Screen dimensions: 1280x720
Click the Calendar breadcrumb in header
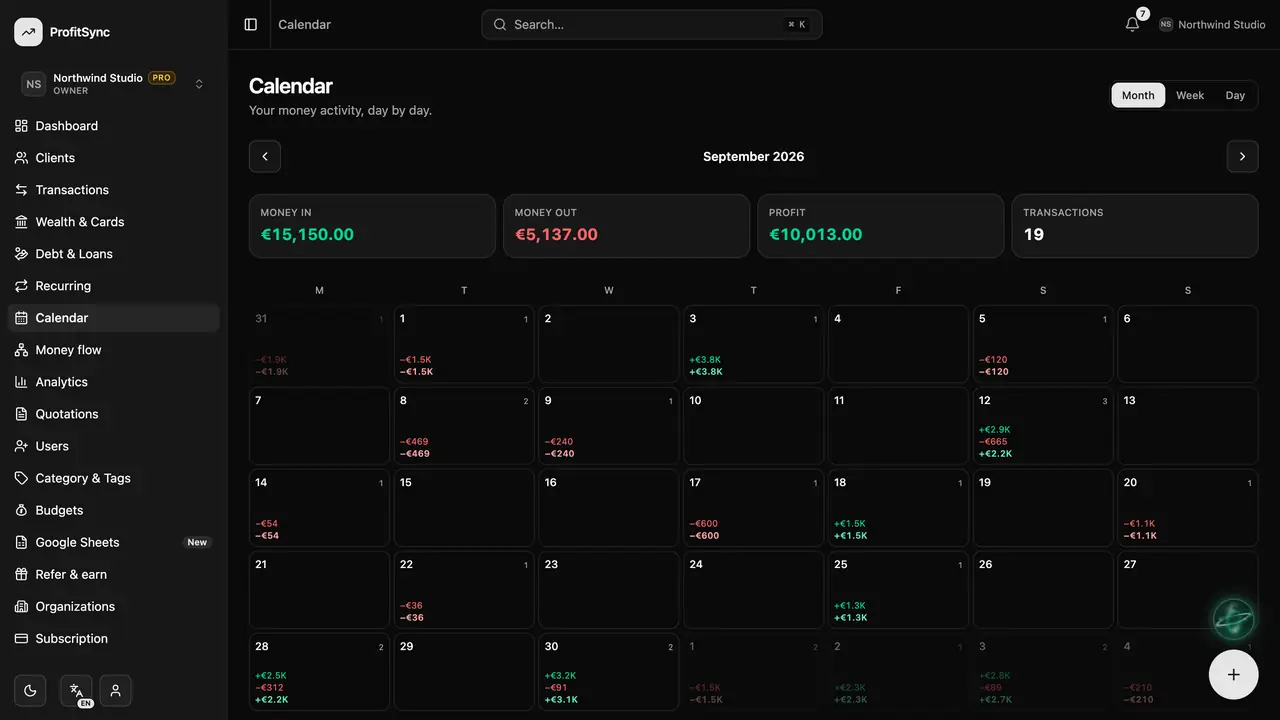304,24
